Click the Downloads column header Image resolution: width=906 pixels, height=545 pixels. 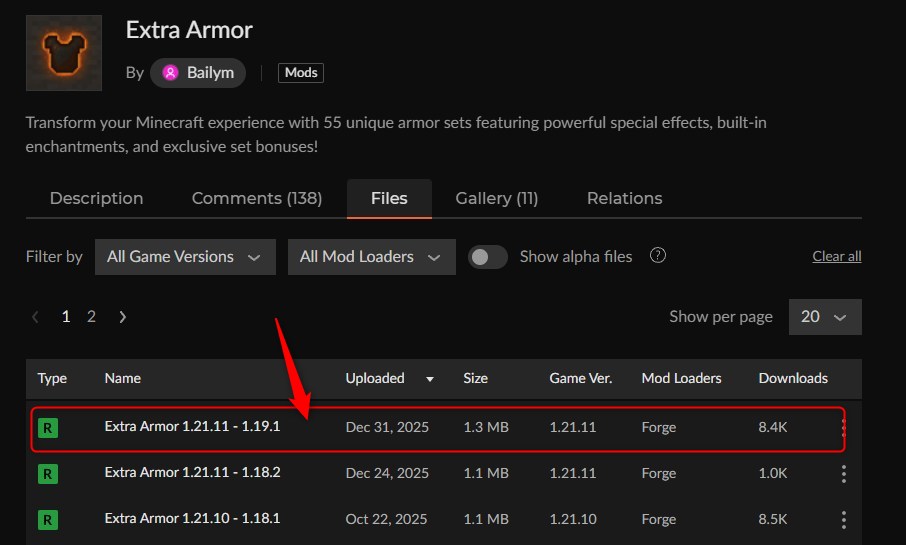(793, 378)
